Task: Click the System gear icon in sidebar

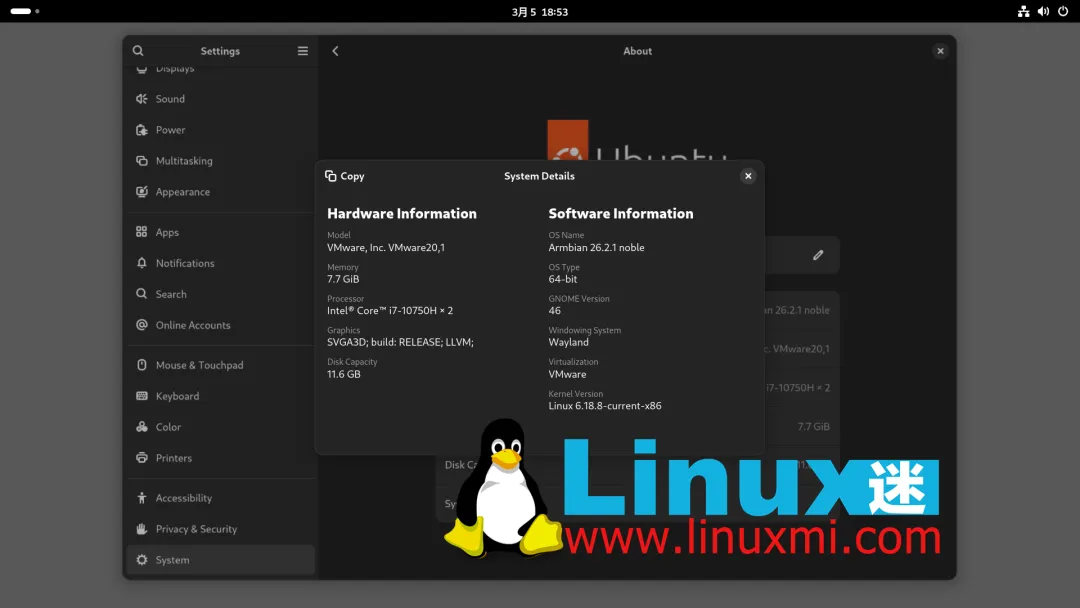Action: (x=142, y=560)
